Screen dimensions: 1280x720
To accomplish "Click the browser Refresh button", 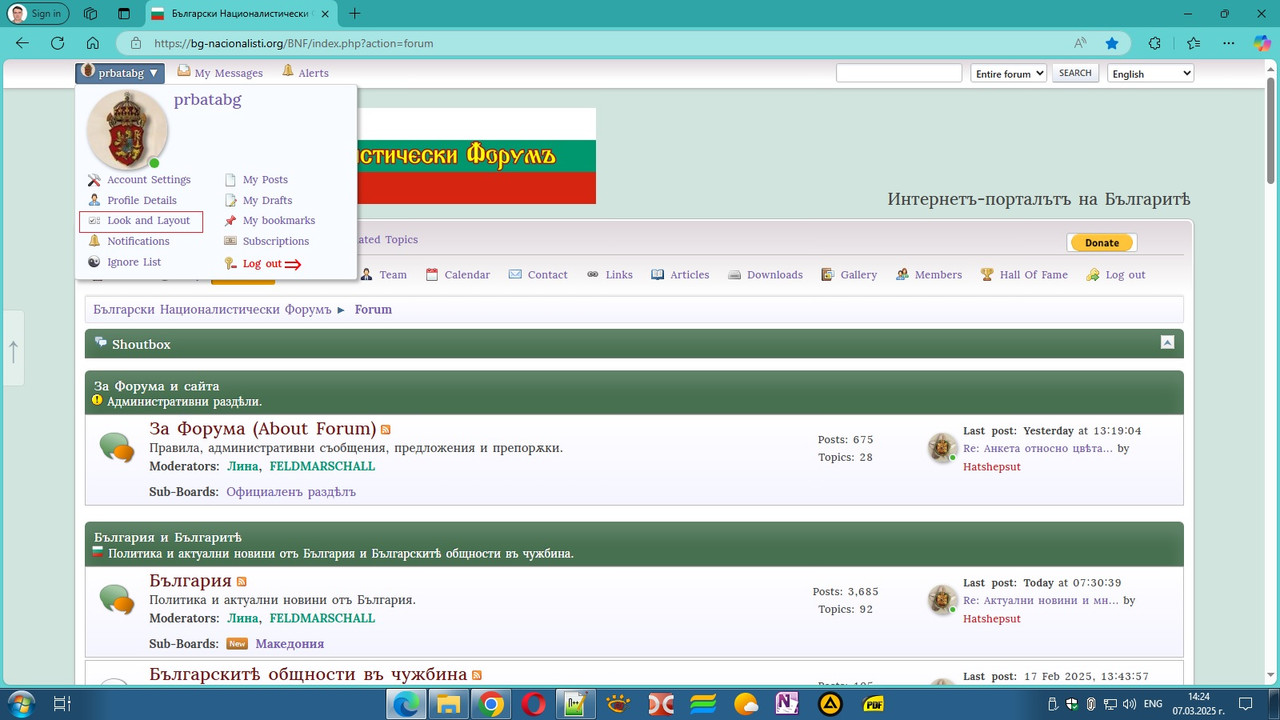I will (57, 43).
